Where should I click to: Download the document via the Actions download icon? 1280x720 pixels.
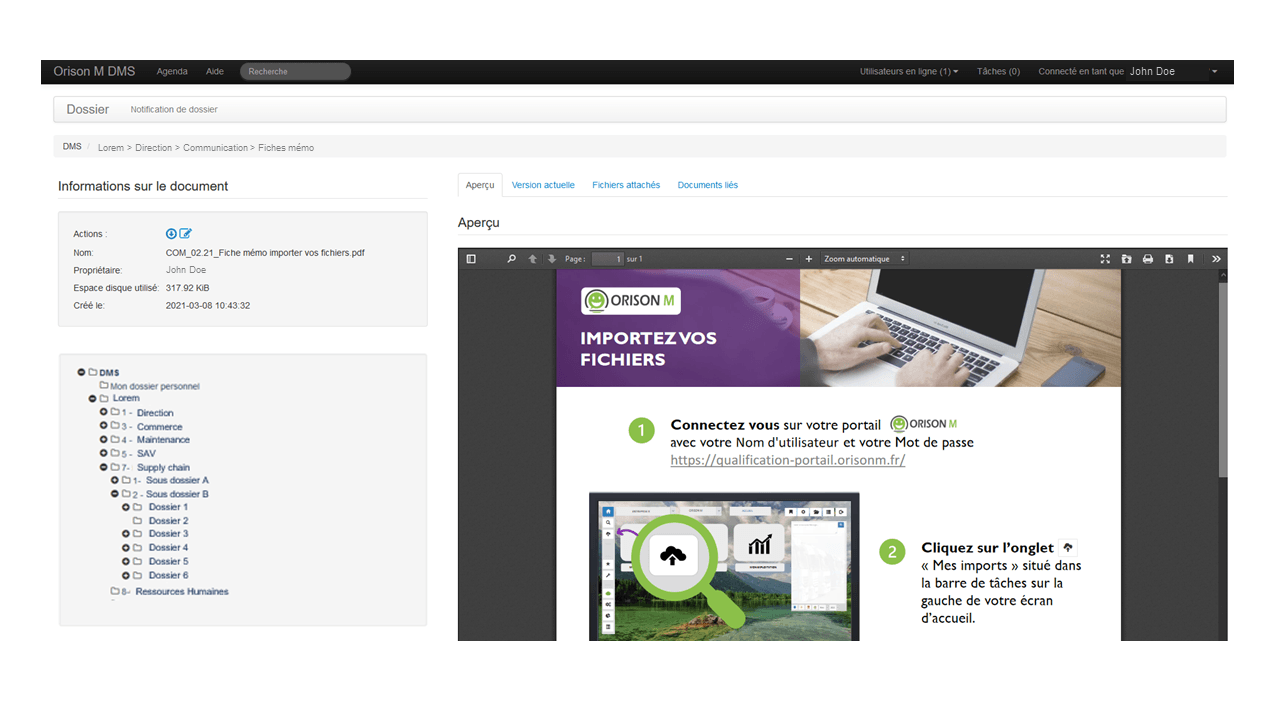pos(171,234)
